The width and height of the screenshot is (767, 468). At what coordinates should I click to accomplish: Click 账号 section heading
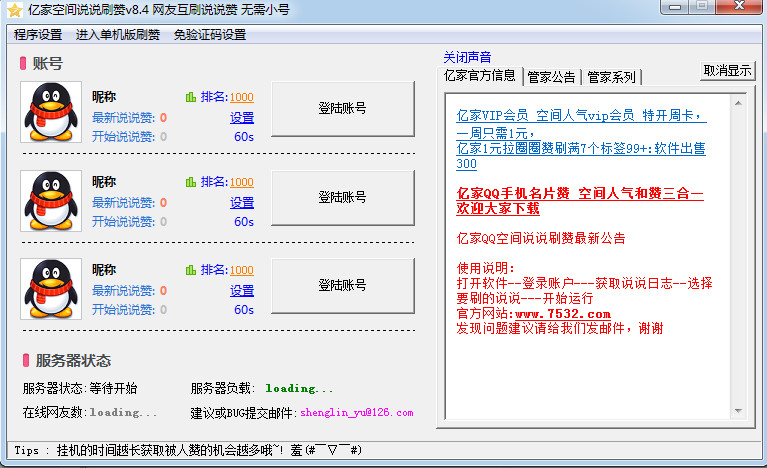point(47,64)
